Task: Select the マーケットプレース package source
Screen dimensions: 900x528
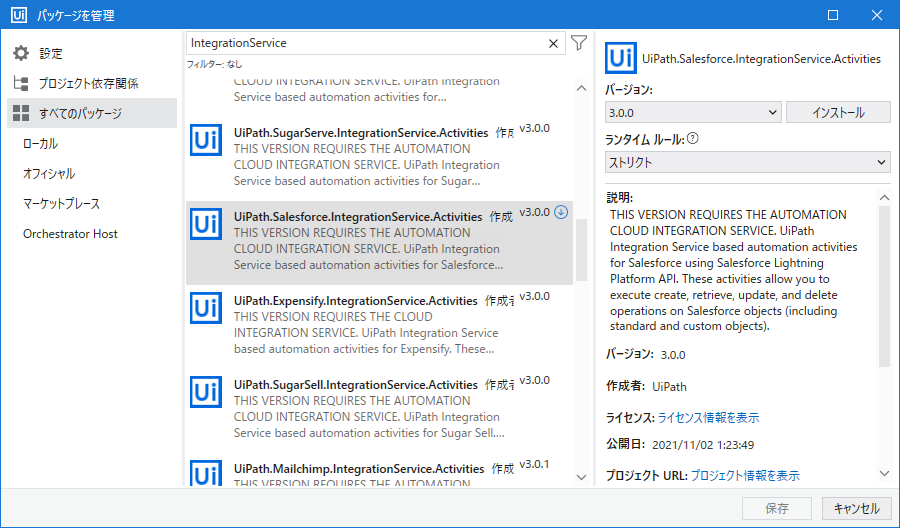Action: [x=61, y=204]
